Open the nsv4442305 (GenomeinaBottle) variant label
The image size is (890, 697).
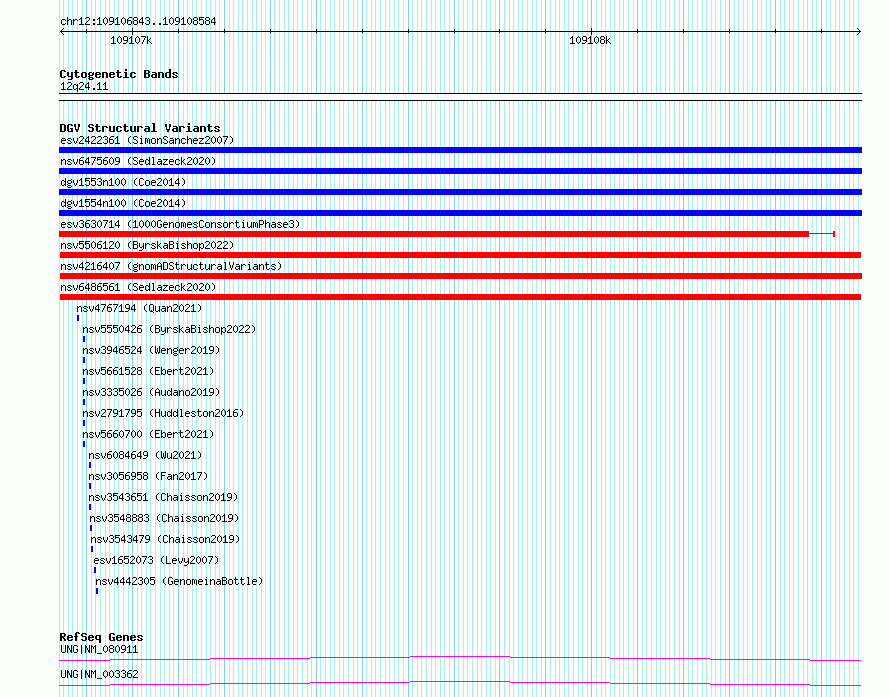179,581
